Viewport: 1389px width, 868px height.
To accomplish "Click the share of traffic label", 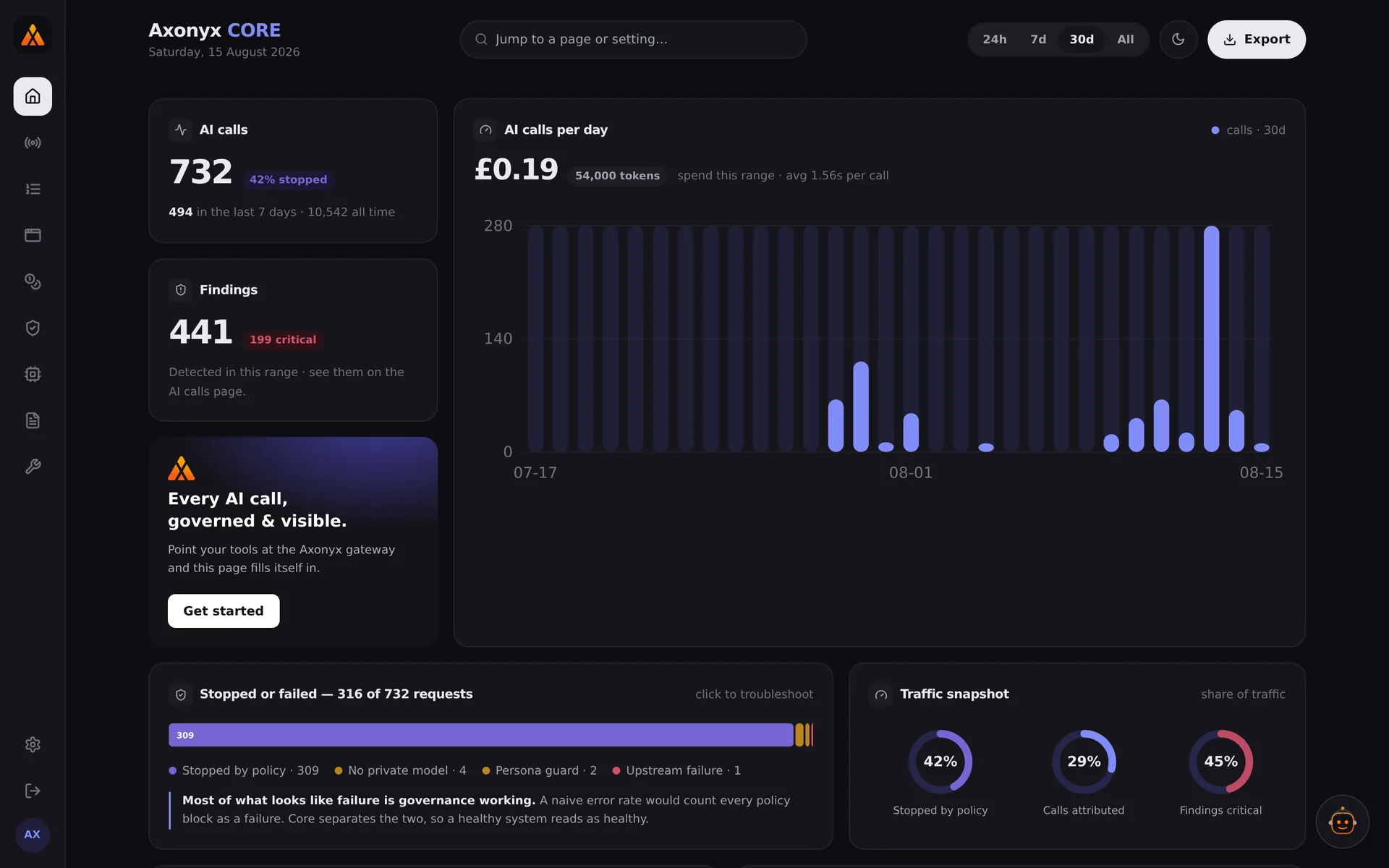I will 1243,694.
